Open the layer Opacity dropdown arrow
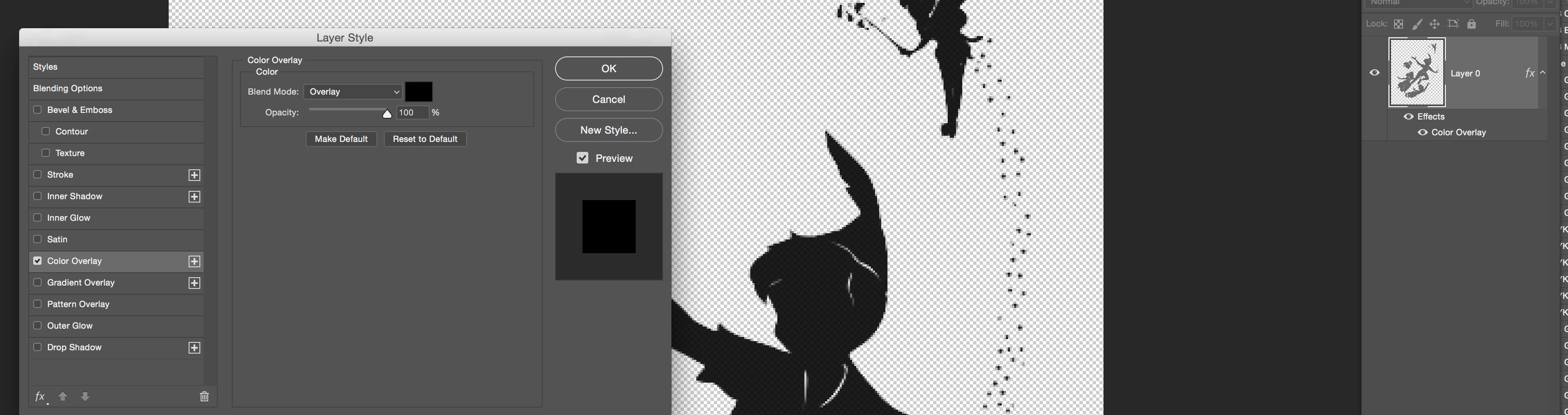 [x=1550, y=3]
